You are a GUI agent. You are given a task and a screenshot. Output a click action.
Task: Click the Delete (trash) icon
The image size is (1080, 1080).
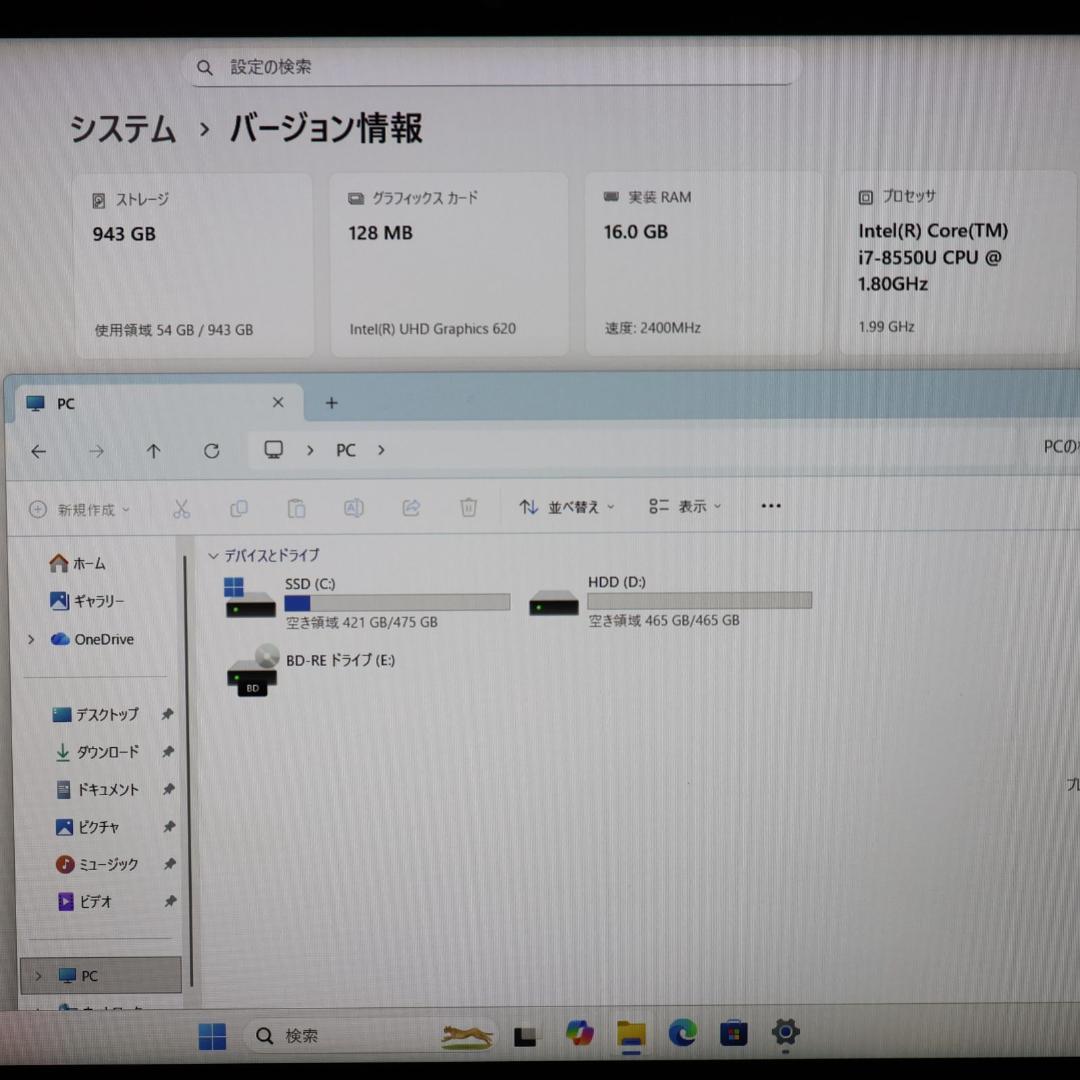(x=468, y=507)
